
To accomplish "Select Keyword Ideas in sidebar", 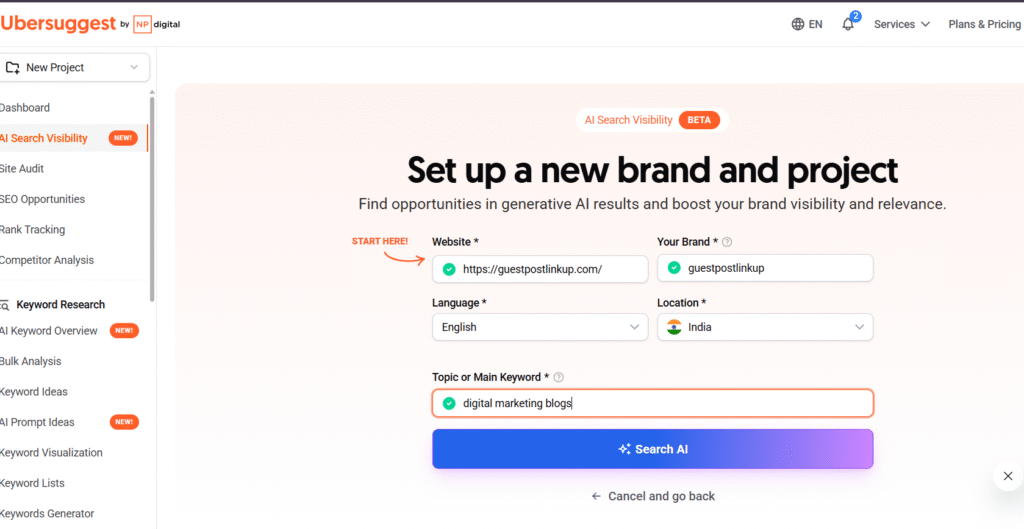I will pyautogui.click(x=34, y=392).
